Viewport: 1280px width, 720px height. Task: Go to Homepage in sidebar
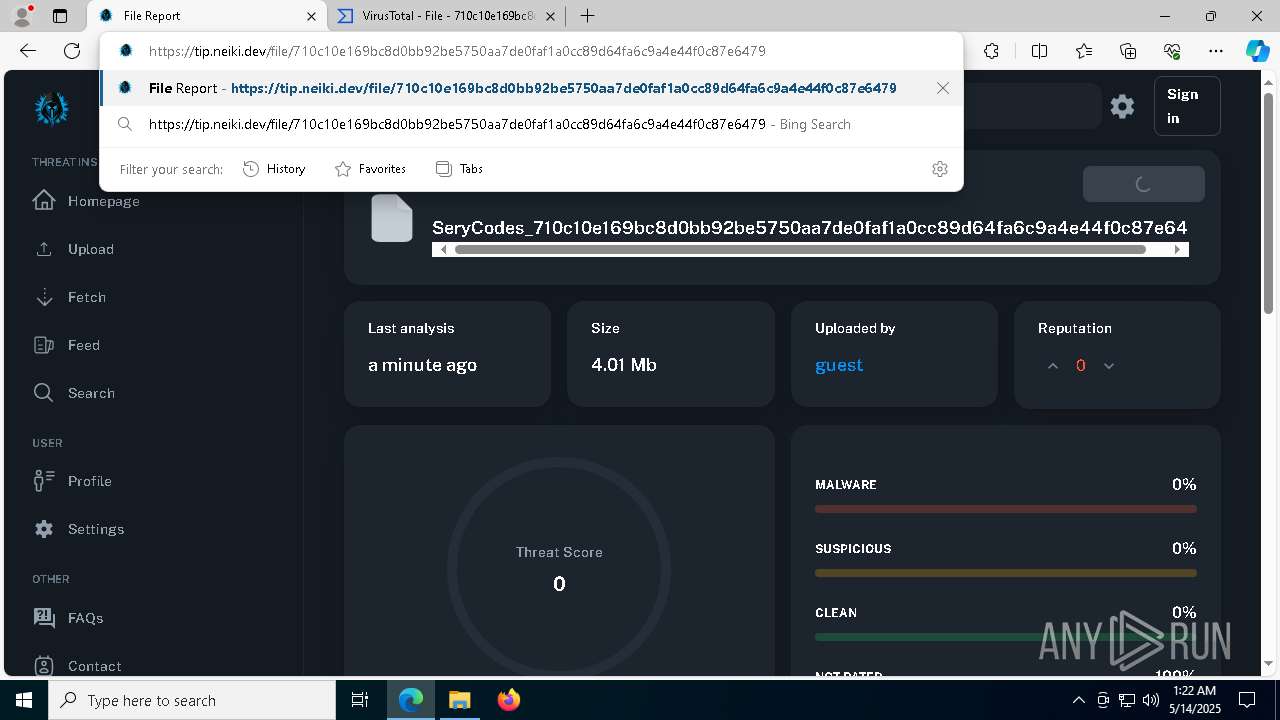[x=86, y=201]
